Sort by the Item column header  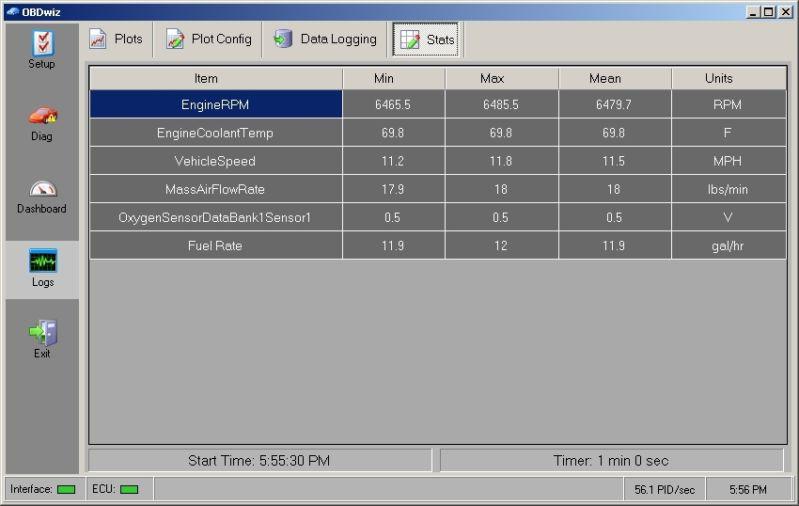tap(216, 78)
